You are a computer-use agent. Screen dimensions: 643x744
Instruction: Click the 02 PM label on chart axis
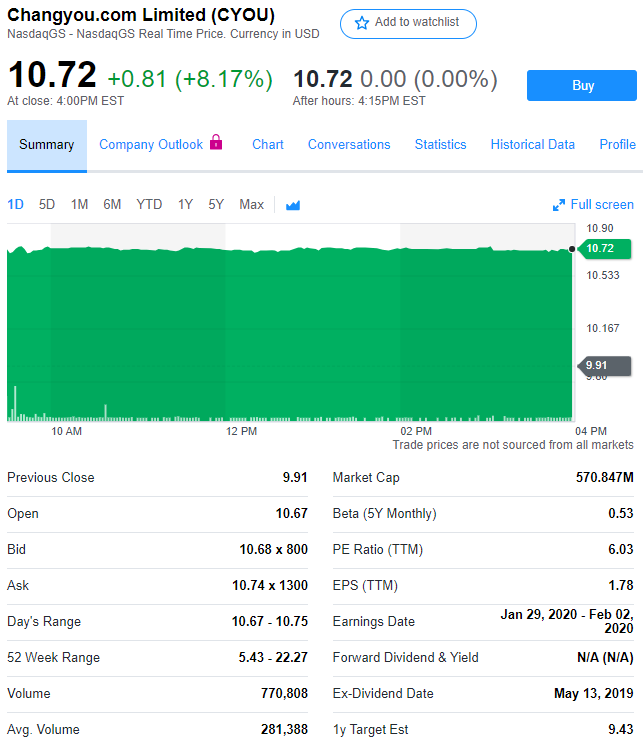tap(416, 431)
